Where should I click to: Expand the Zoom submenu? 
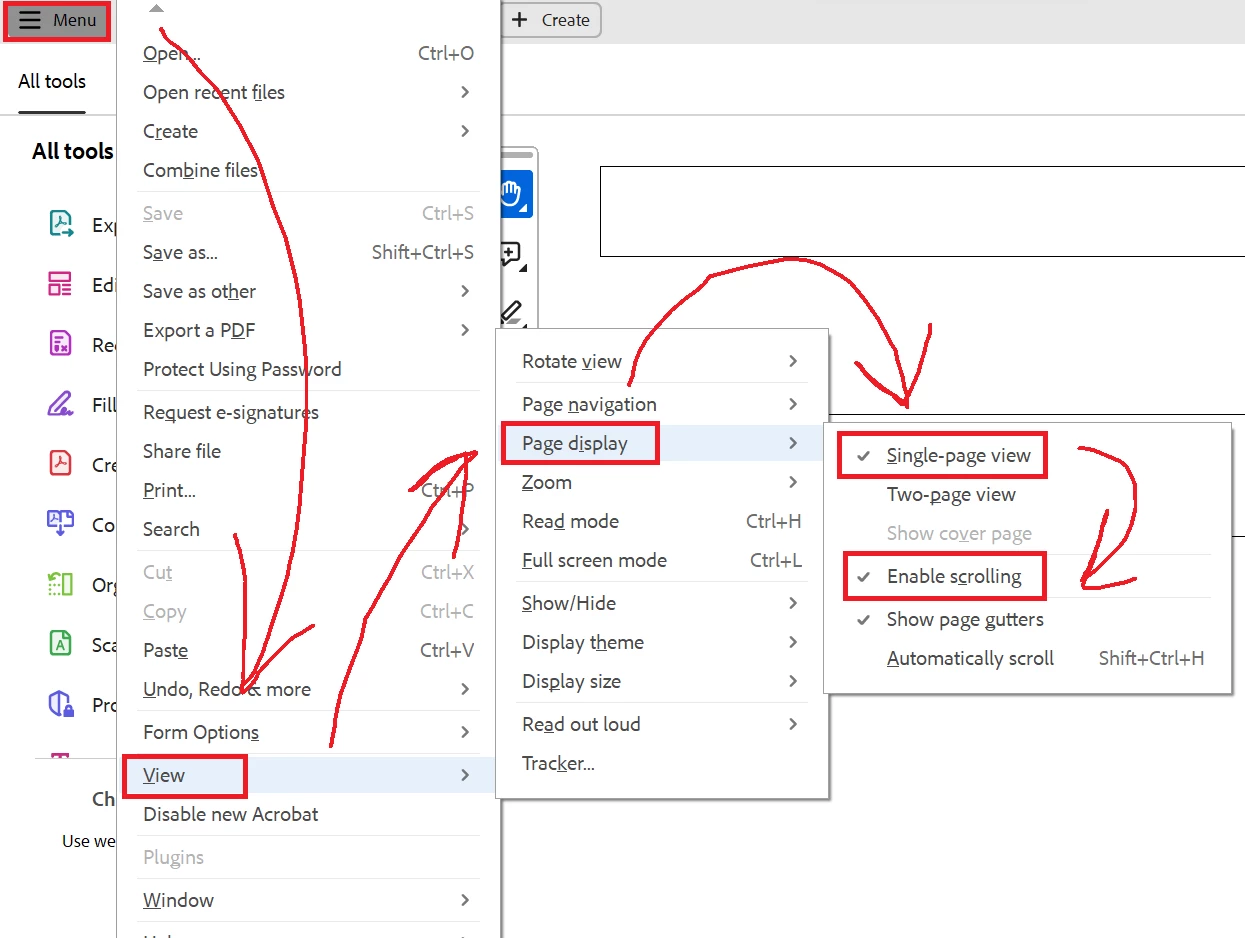coord(662,482)
